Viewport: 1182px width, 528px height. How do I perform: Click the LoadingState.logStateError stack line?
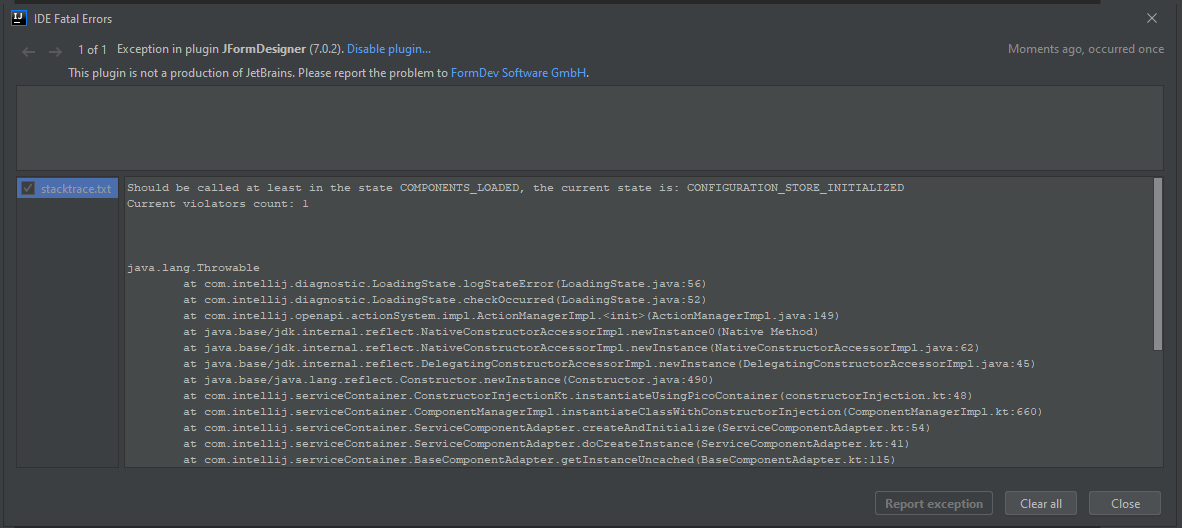[x=445, y=284]
